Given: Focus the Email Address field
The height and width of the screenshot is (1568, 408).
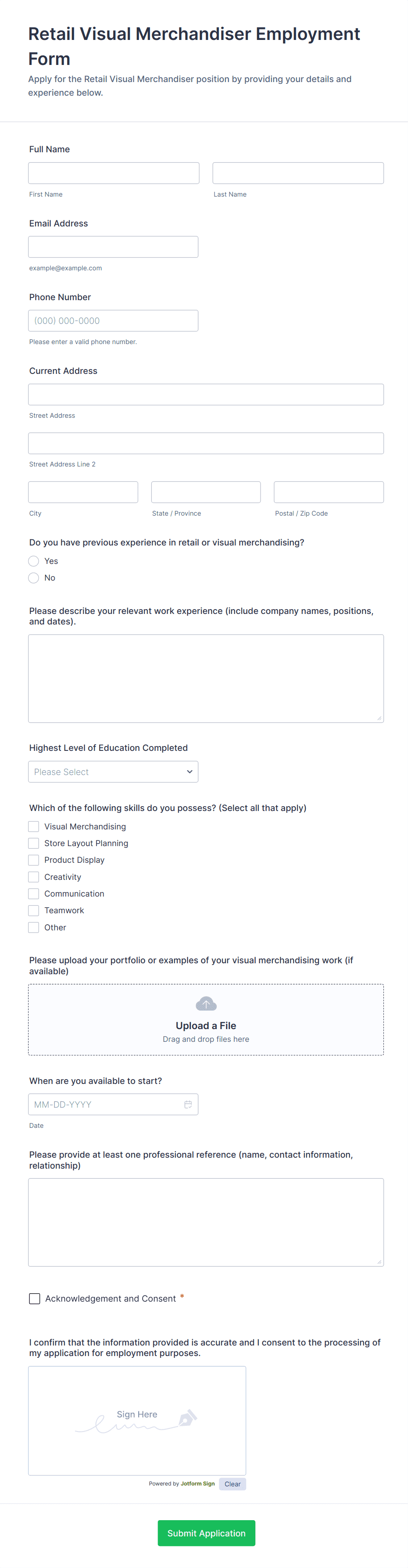Looking at the screenshot, I should click(113, 247).
